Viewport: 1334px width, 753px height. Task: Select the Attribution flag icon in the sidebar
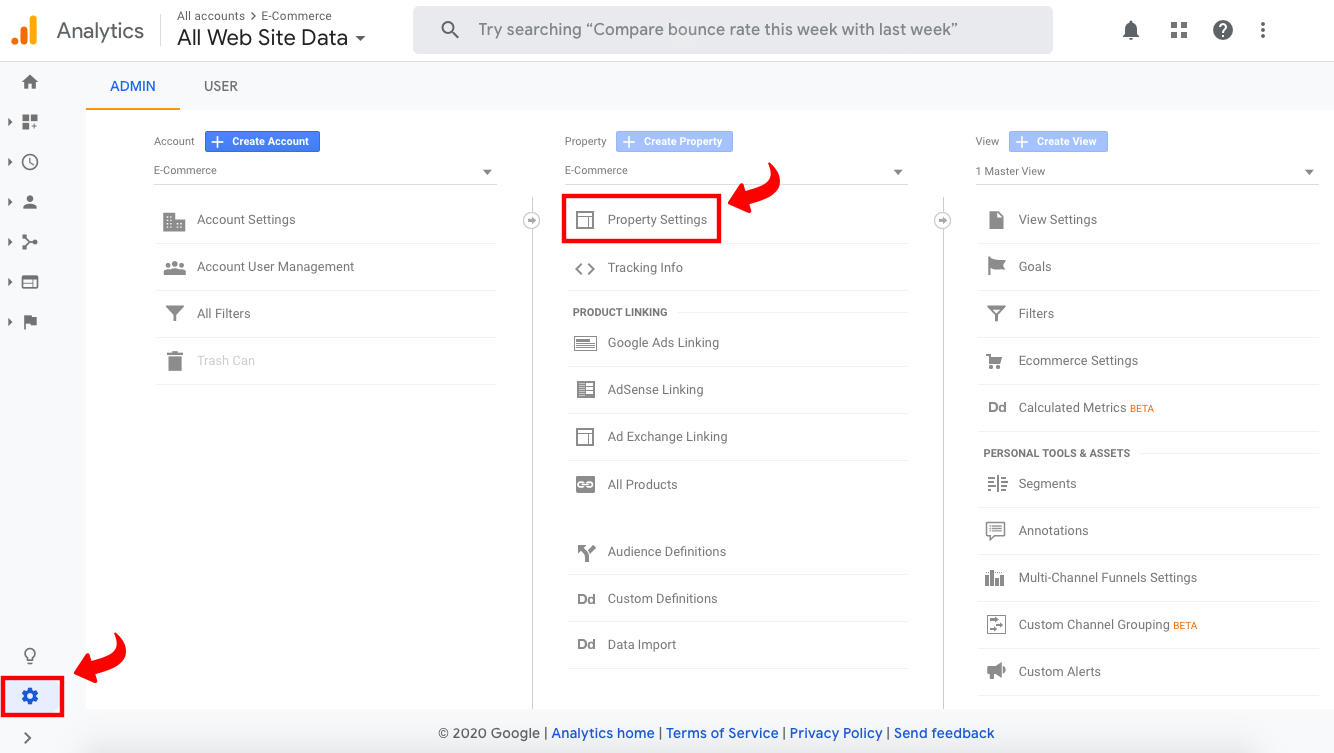29,321
